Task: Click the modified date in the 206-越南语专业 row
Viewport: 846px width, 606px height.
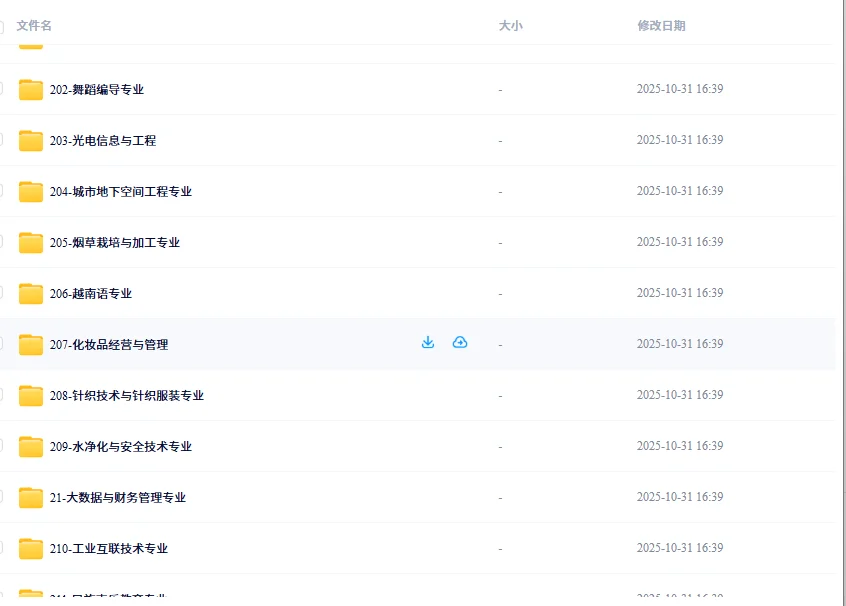Action: [680, 293]
